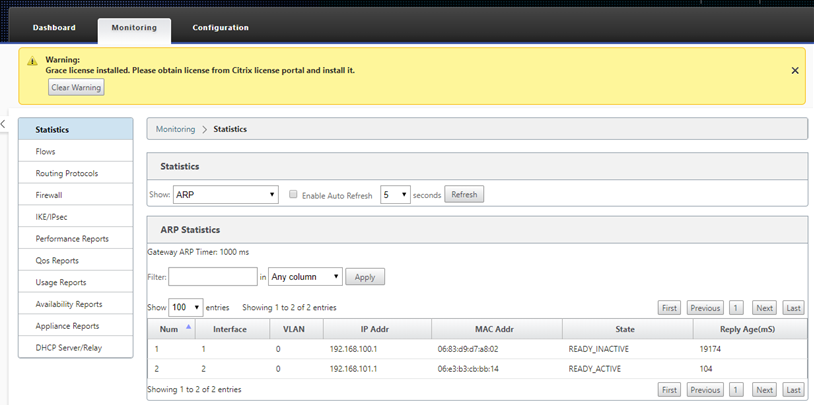The width and height of the screenshot is (814, 405).
Task: Enable the Auto Refresh checkbox
Action: (x=293, y=195)
